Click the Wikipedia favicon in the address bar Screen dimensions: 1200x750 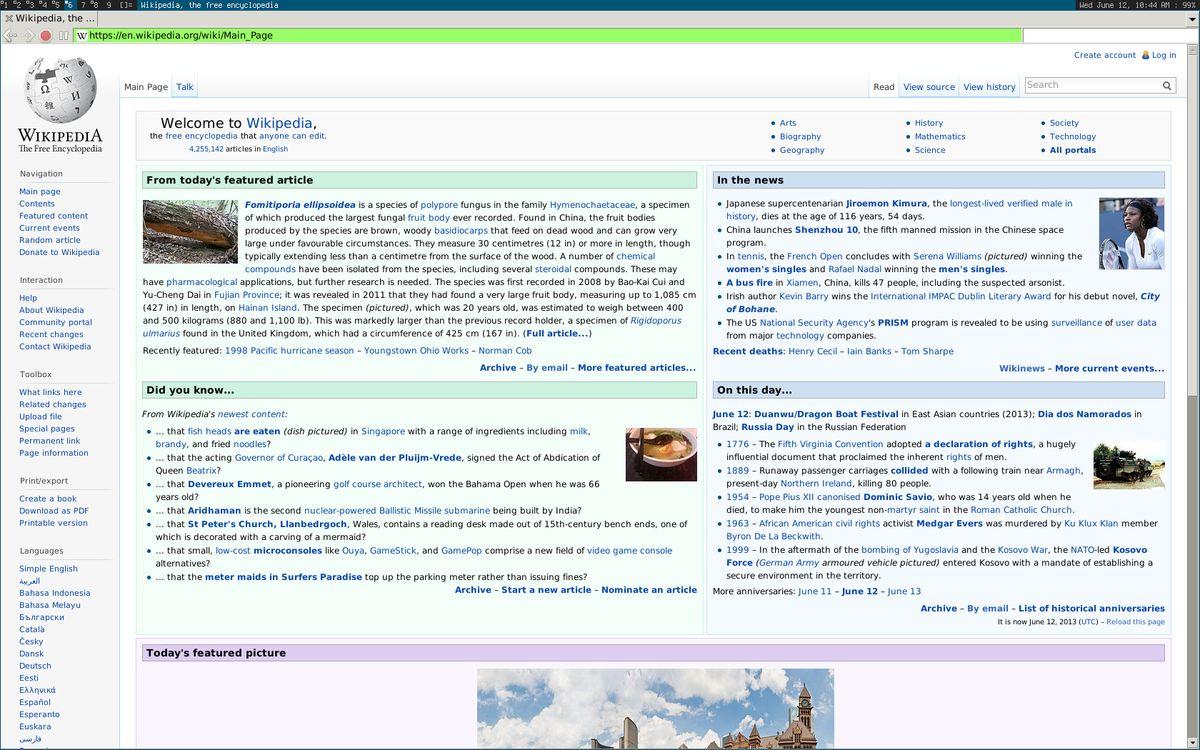(82, 36)
